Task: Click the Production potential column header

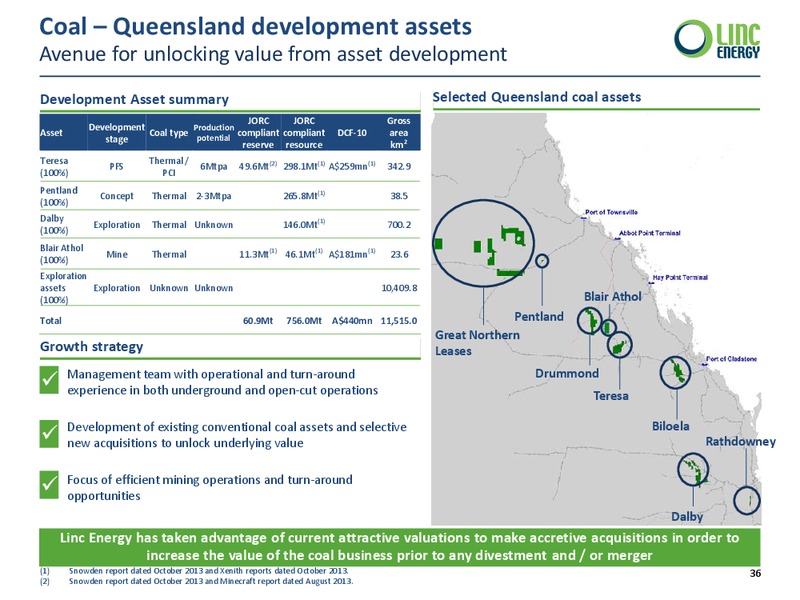Action: pyautogui.click(x=213, y=133)
